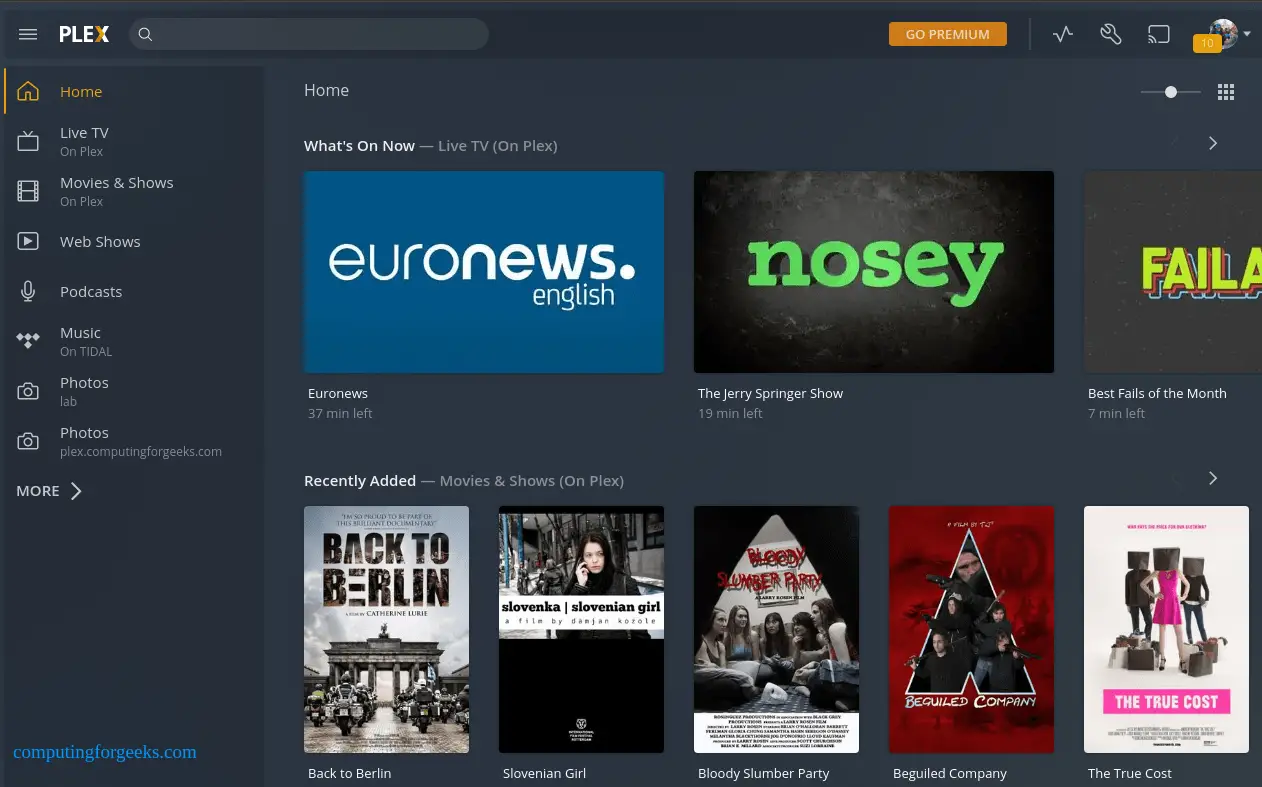Click the GO PREMIUM button
1262x787 pixels.
[x=947, y=33]
